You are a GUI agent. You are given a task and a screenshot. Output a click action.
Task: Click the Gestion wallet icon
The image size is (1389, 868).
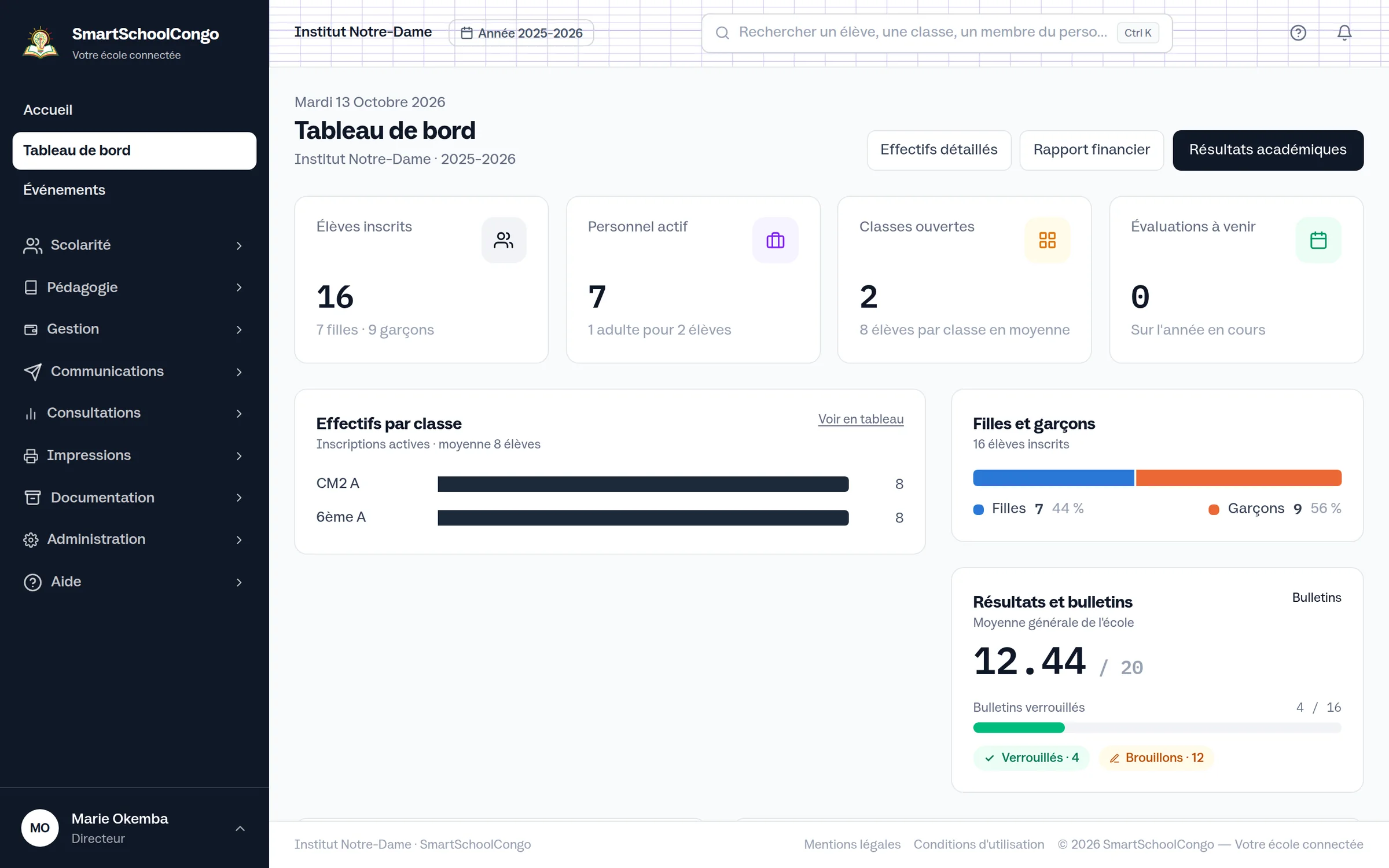coord(31,330)
